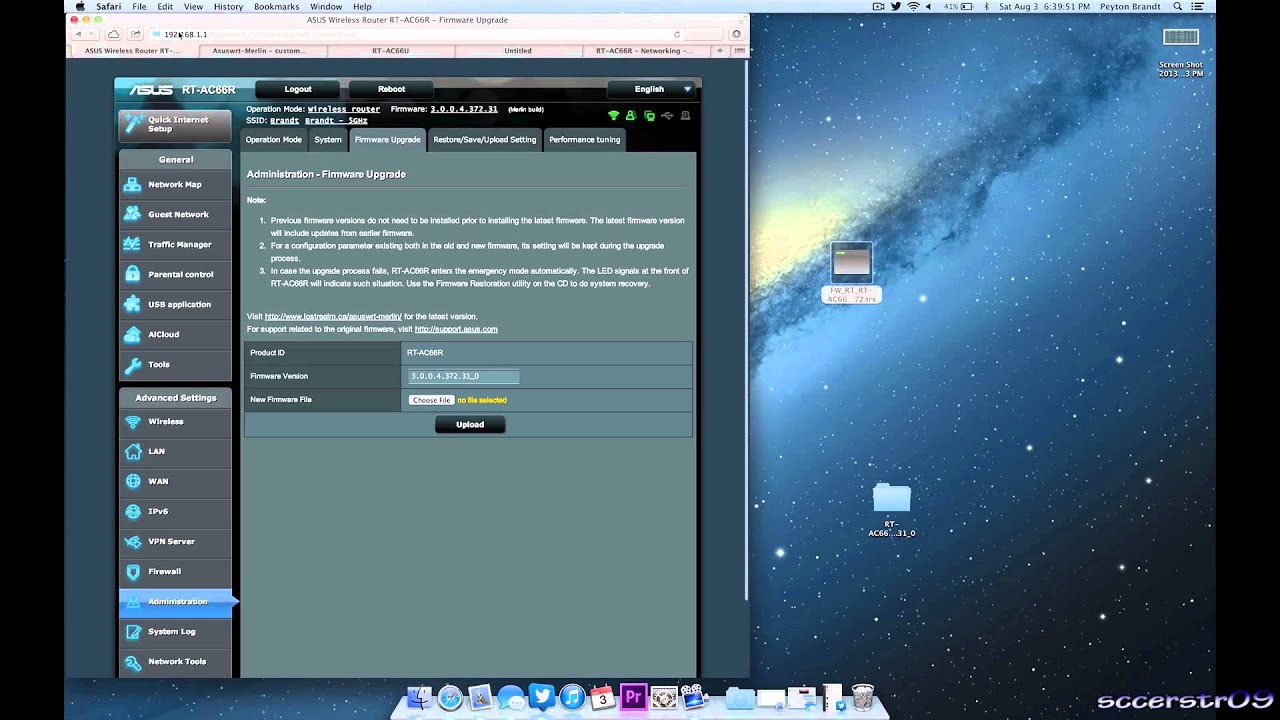
Task: Open the lostrealm.ca asuswrt-merlin link
Action: click(x=333, y=316)
